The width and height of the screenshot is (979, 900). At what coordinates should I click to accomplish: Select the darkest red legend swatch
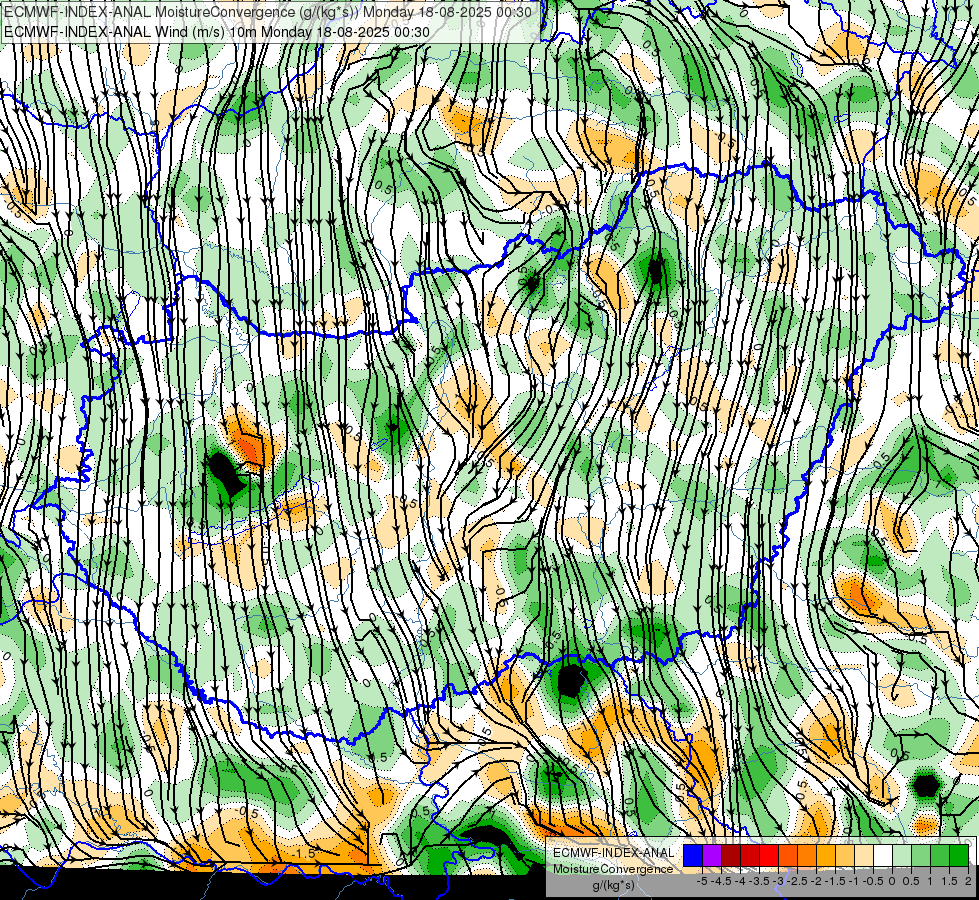pos(731,856)
